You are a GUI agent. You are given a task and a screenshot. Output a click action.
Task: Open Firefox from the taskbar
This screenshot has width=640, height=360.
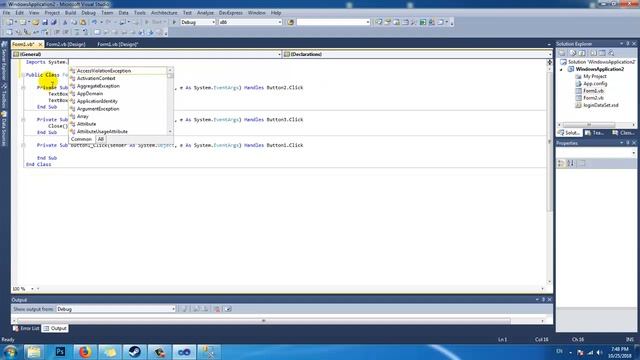(x=85, y=352)
